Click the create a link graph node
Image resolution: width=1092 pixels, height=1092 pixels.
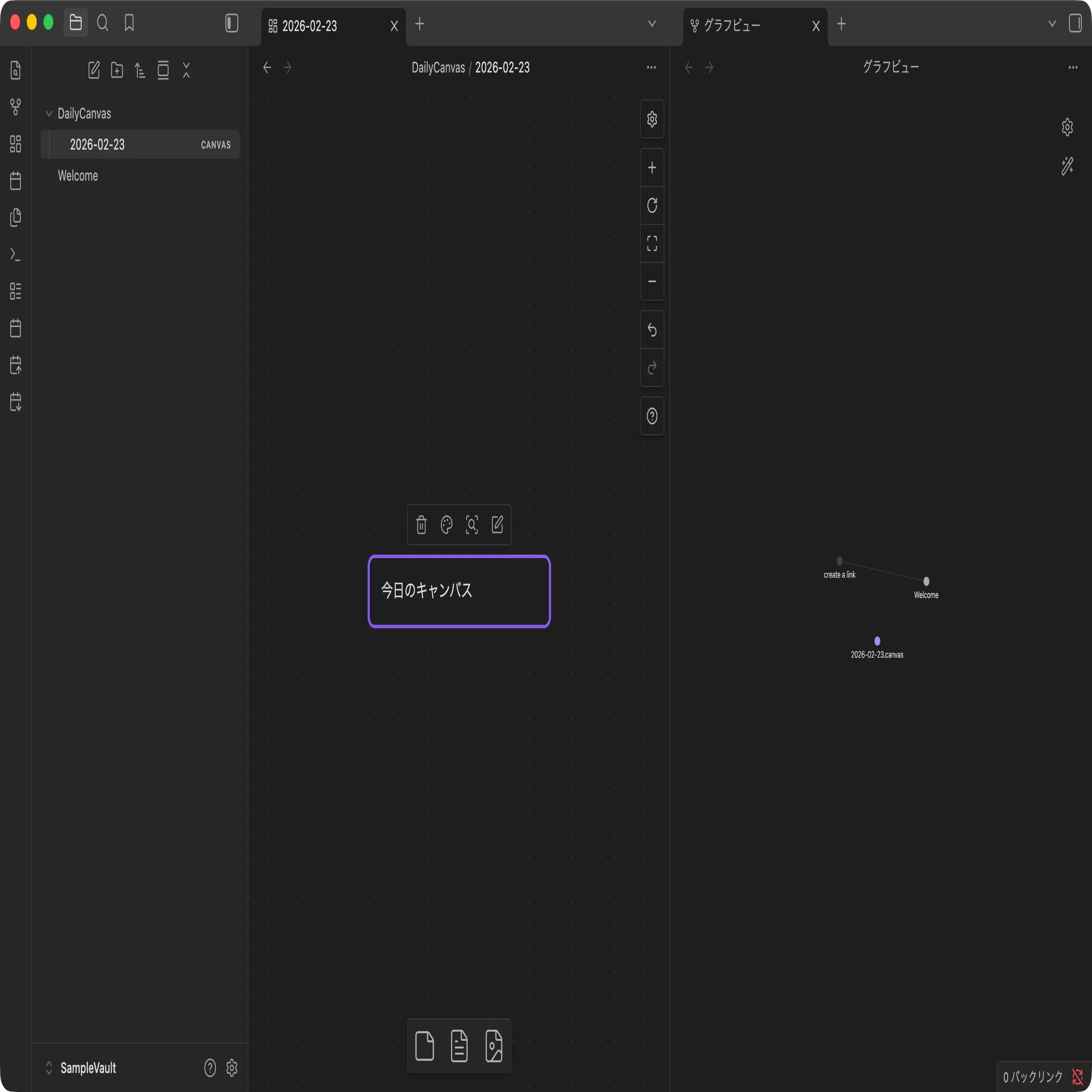(x=839, y=561)
